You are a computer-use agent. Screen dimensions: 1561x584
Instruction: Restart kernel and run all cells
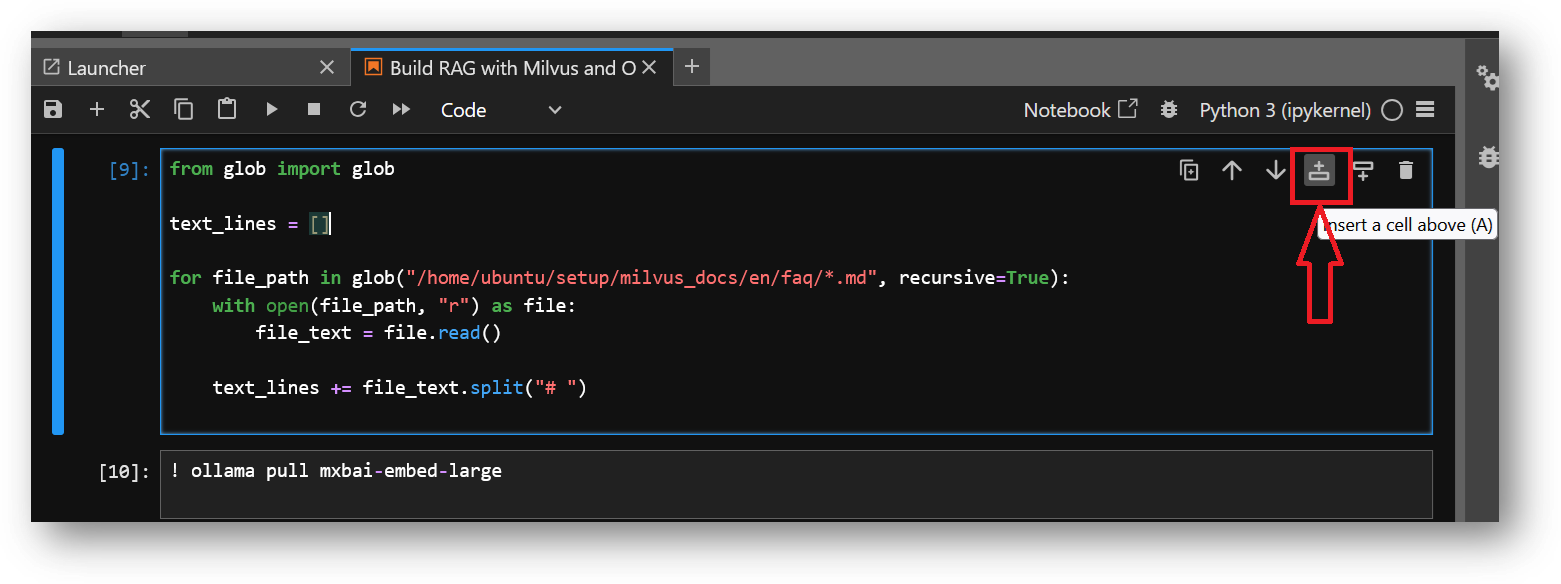coord(401,110)
